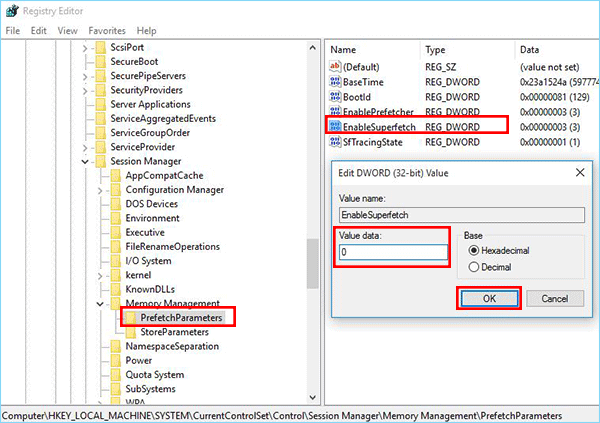The image size is (600, 423).
Task: Collapse the Session Manager tree node
Action: (85, 162)
